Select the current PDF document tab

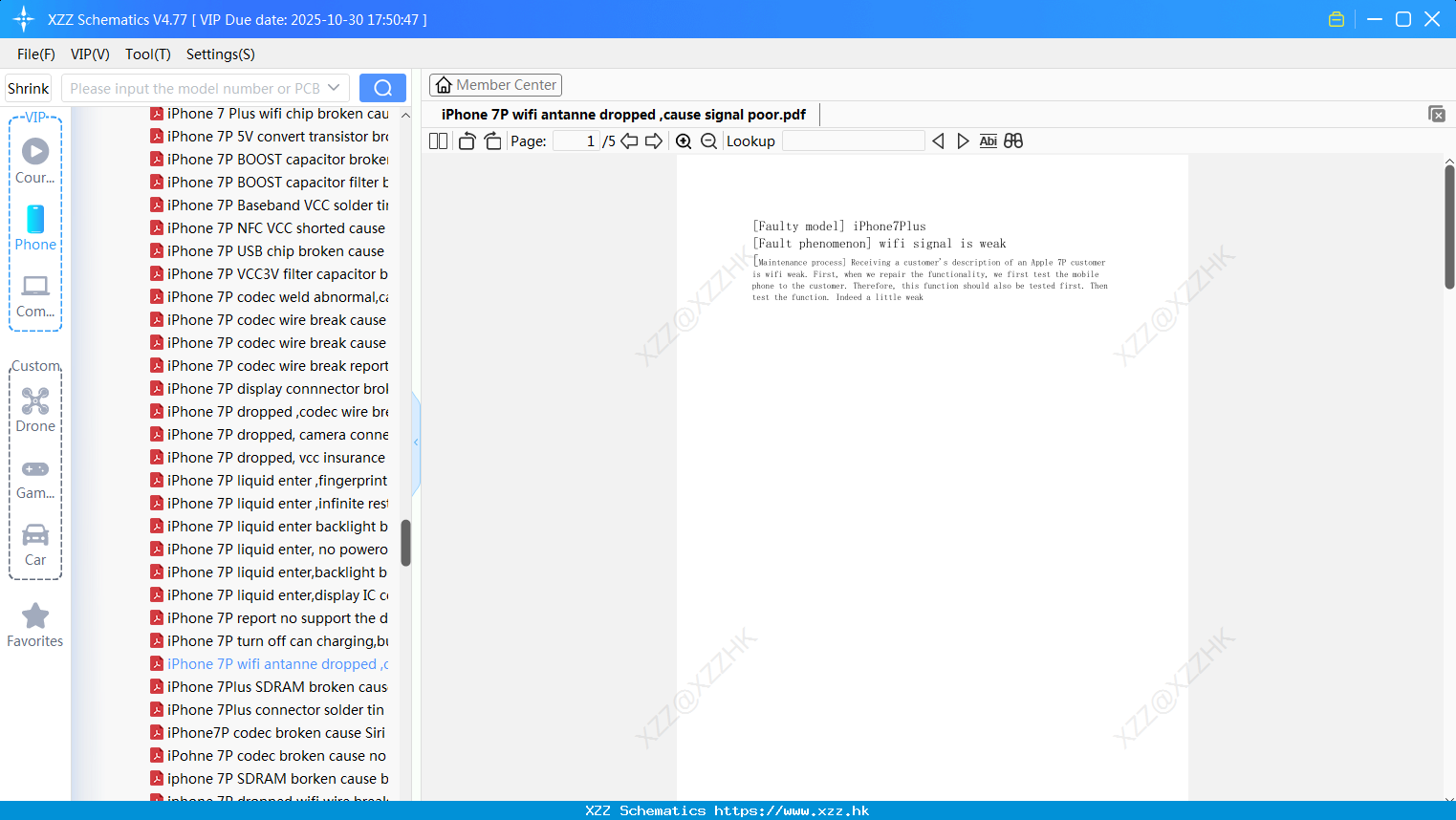[623, 115]
